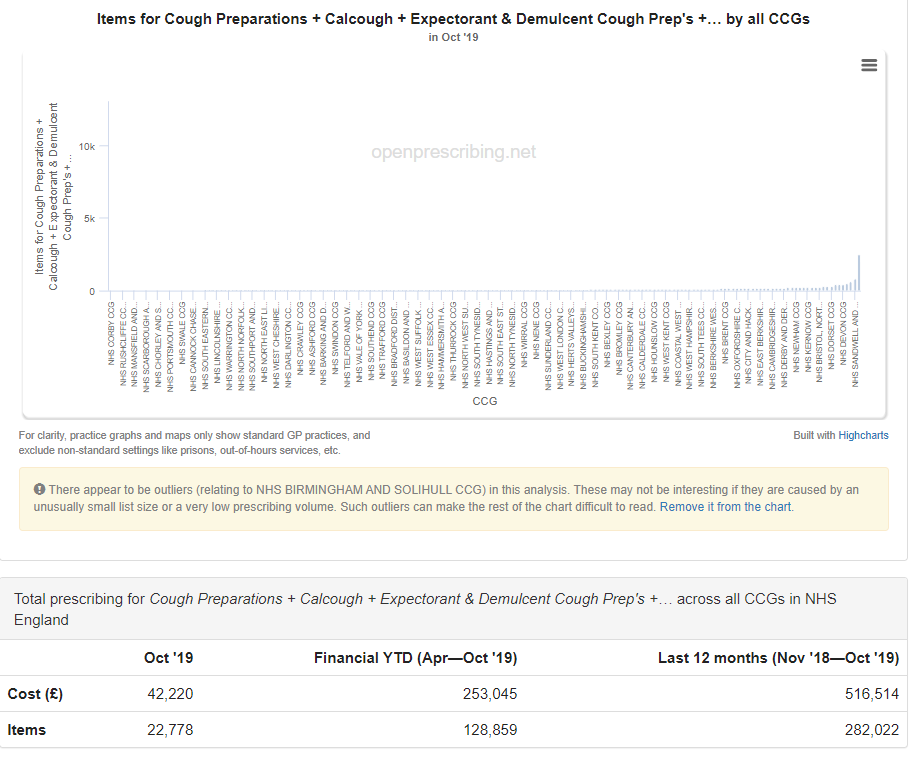Click the y-axis title 'Items for Cough Preparations'
This screenshot has height=757, width=915.
(53, 197)
